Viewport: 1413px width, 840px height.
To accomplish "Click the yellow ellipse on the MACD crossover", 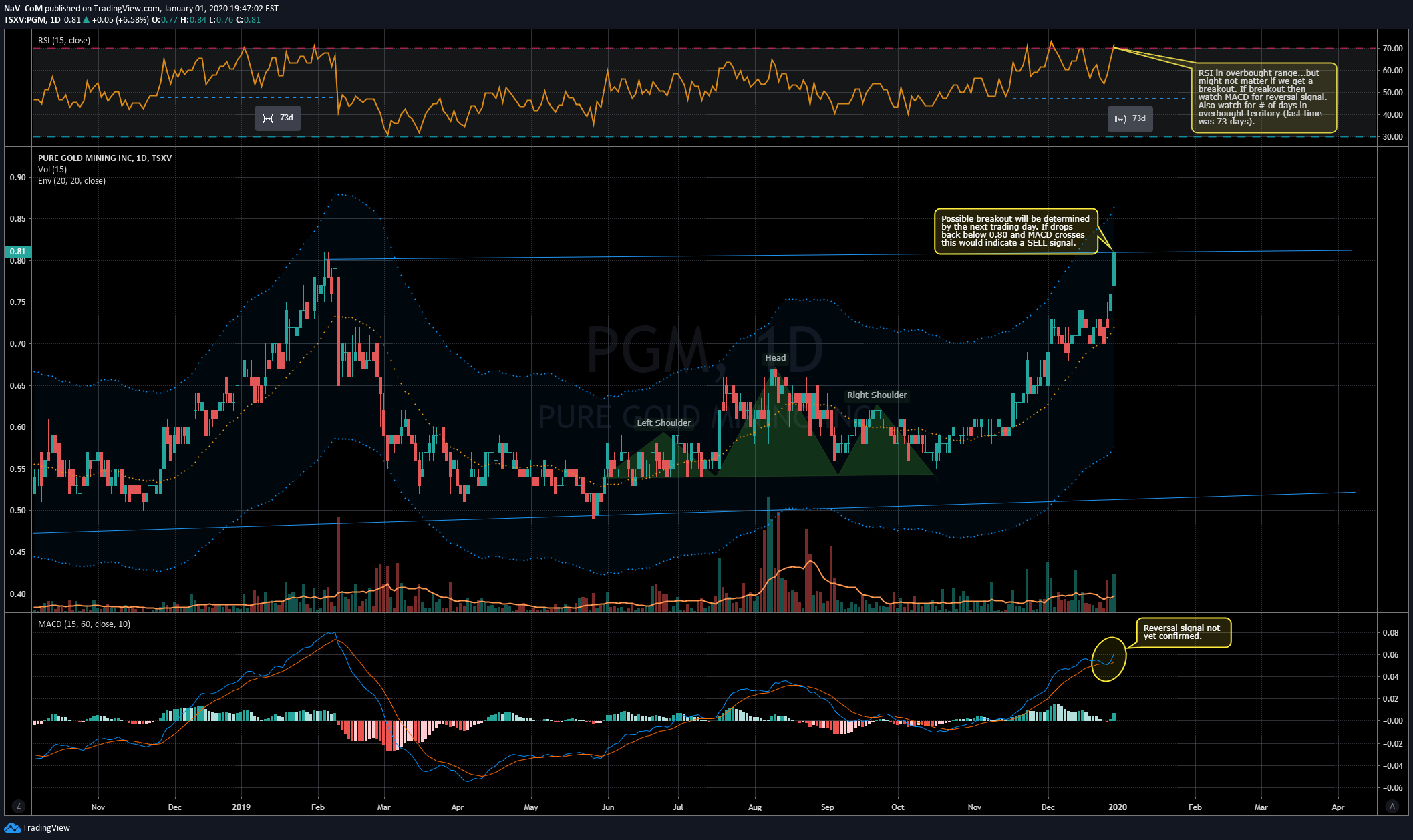I will point(1108,659).
